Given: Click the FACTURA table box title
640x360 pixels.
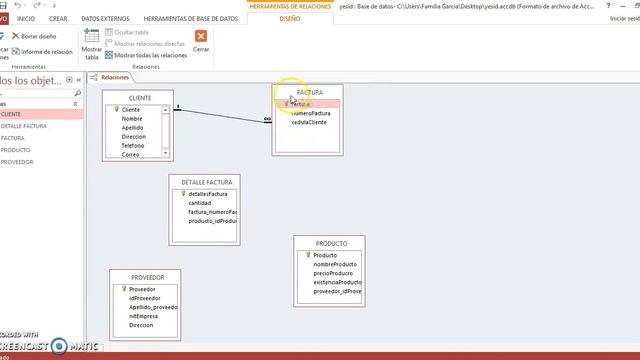Looking at the screenshot, I should pyautogui.click(x=310, y=93).
